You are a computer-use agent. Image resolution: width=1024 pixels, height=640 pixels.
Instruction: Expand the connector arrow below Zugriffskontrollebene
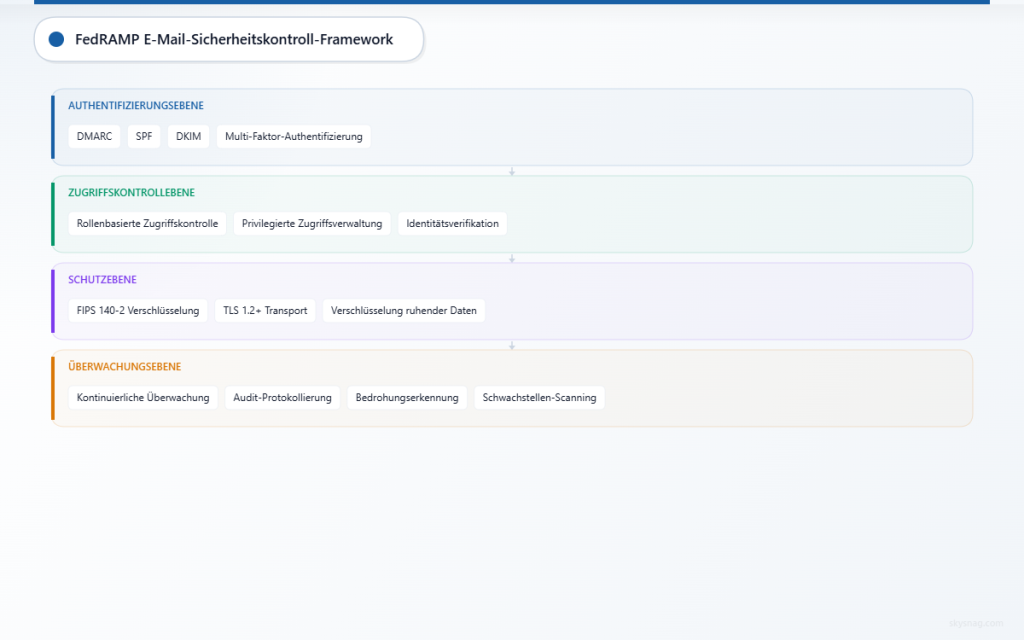[512, 257]
